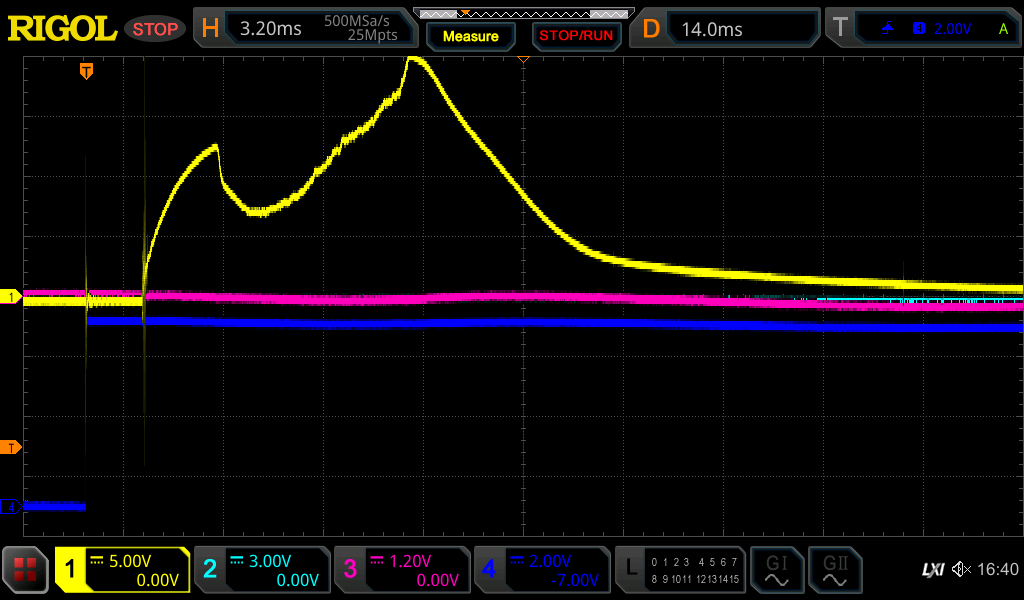Click the orange trigger level marker on left edge
The height and width of the screenshot is (600, 1024).
[x=11, y=447]
